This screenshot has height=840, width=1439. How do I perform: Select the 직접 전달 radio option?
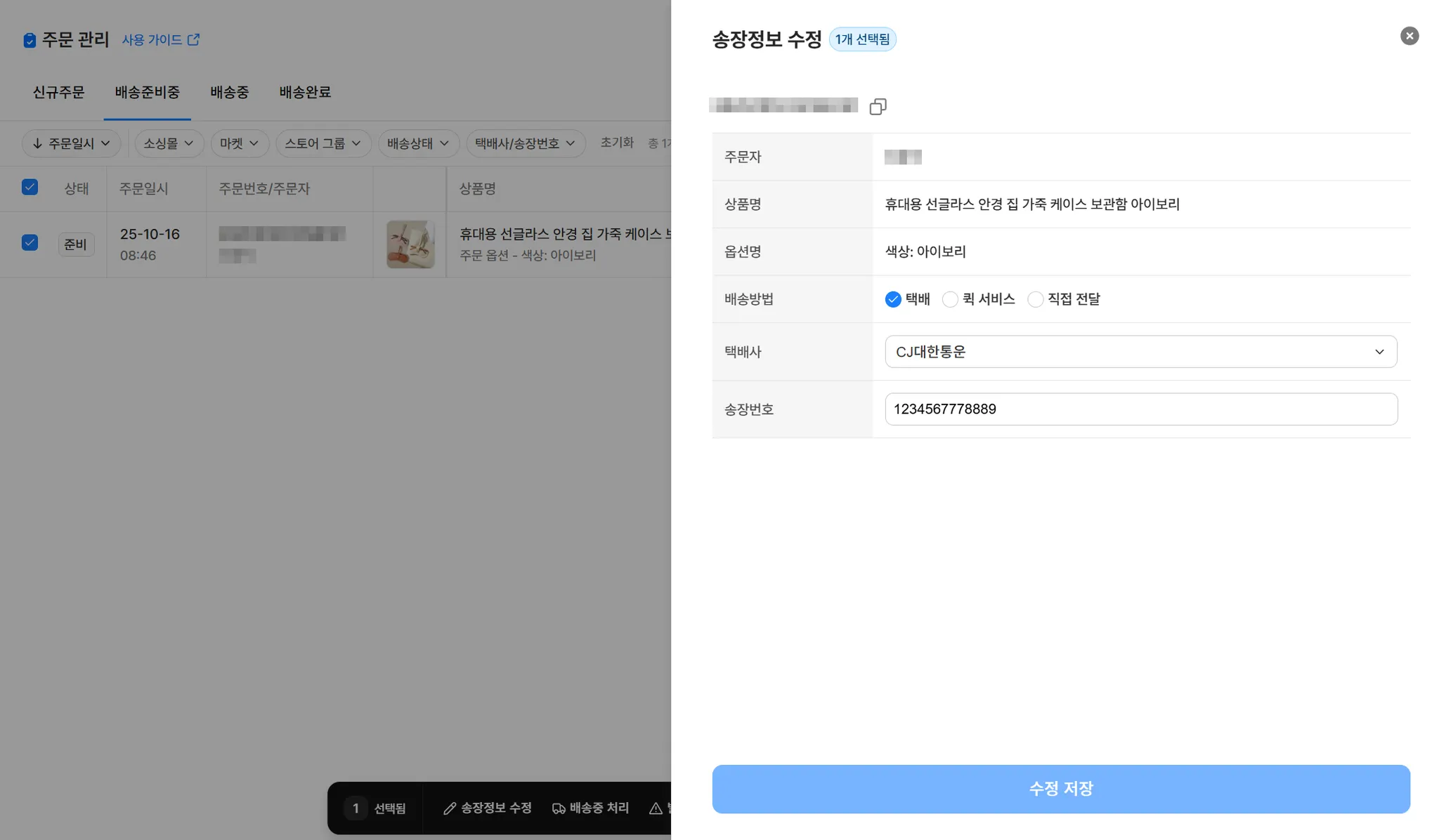(1035, 299)
